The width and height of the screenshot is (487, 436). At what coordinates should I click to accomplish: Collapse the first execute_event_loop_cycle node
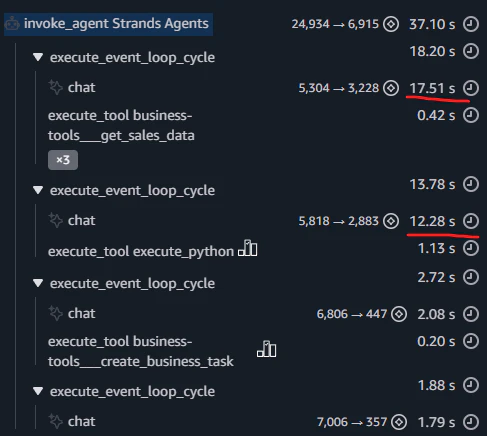tap(38, 57)
